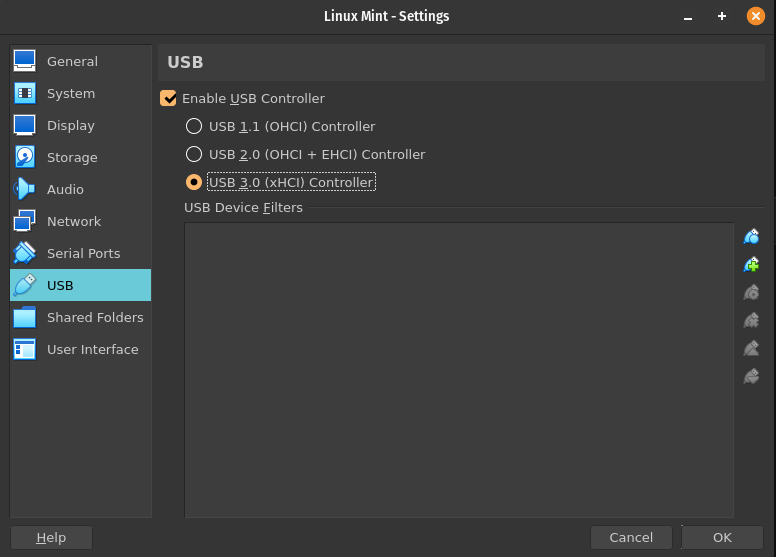Click the Storage disk icon in sidebar
776x557 pixels.
pyautogui.click(x=24, y=157)
